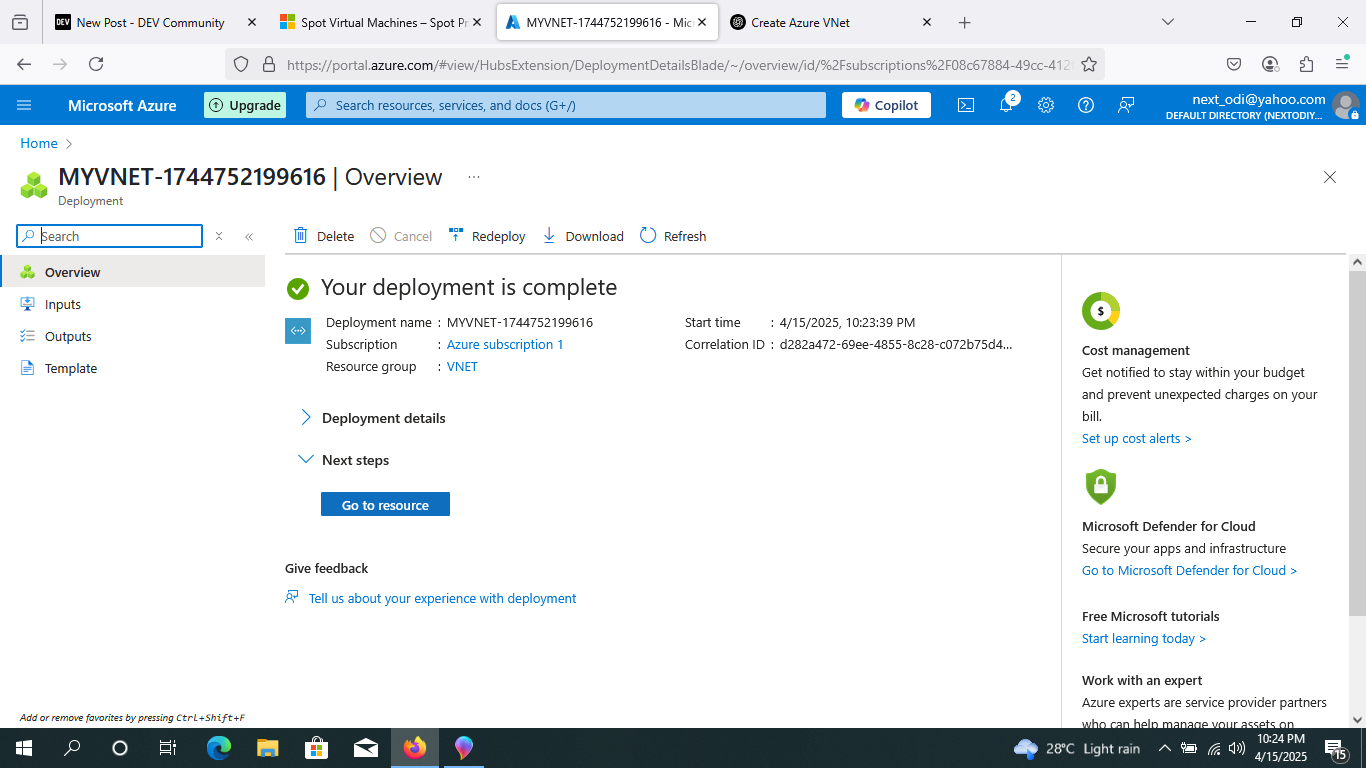Click the Refresh toolbar icon
The width and height of the screenshot is (1366, 768).
pyautogui.click(x=648, y=235)
